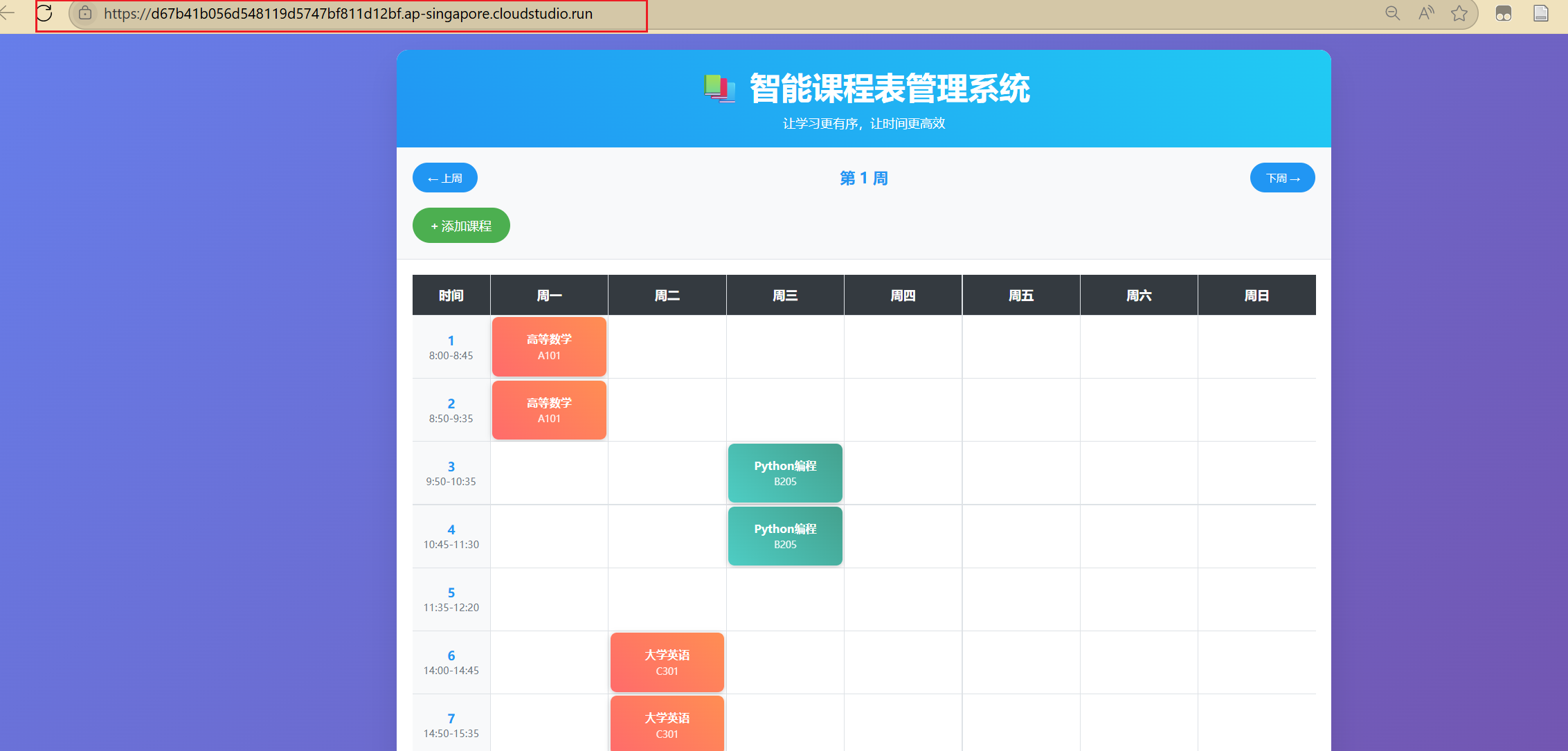This screenshot has width=1568, height=751.
Task: Add page to favorites with star icon
Action: (x=1459, y=13)
